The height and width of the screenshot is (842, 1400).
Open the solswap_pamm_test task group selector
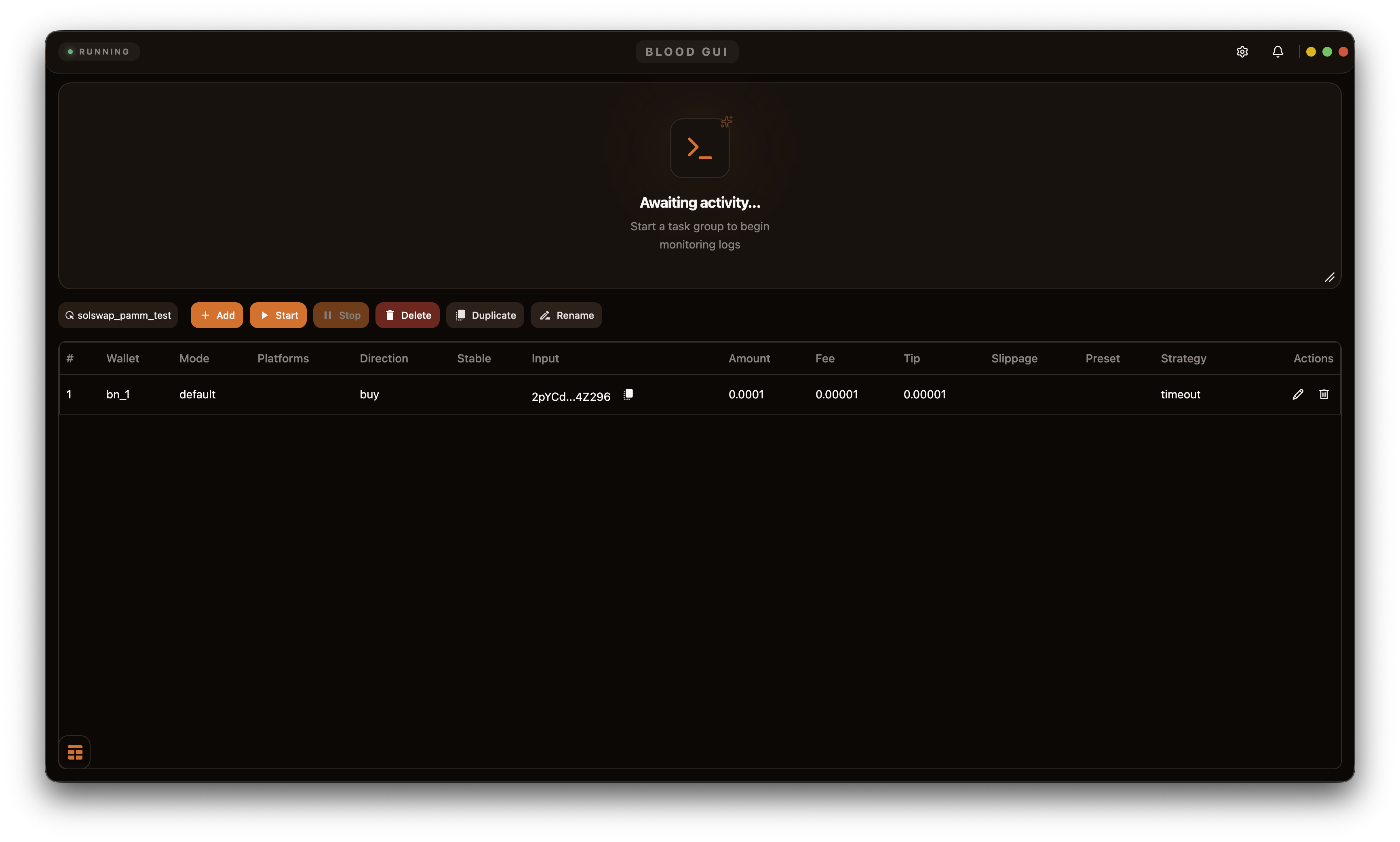(x=118, y=316)
